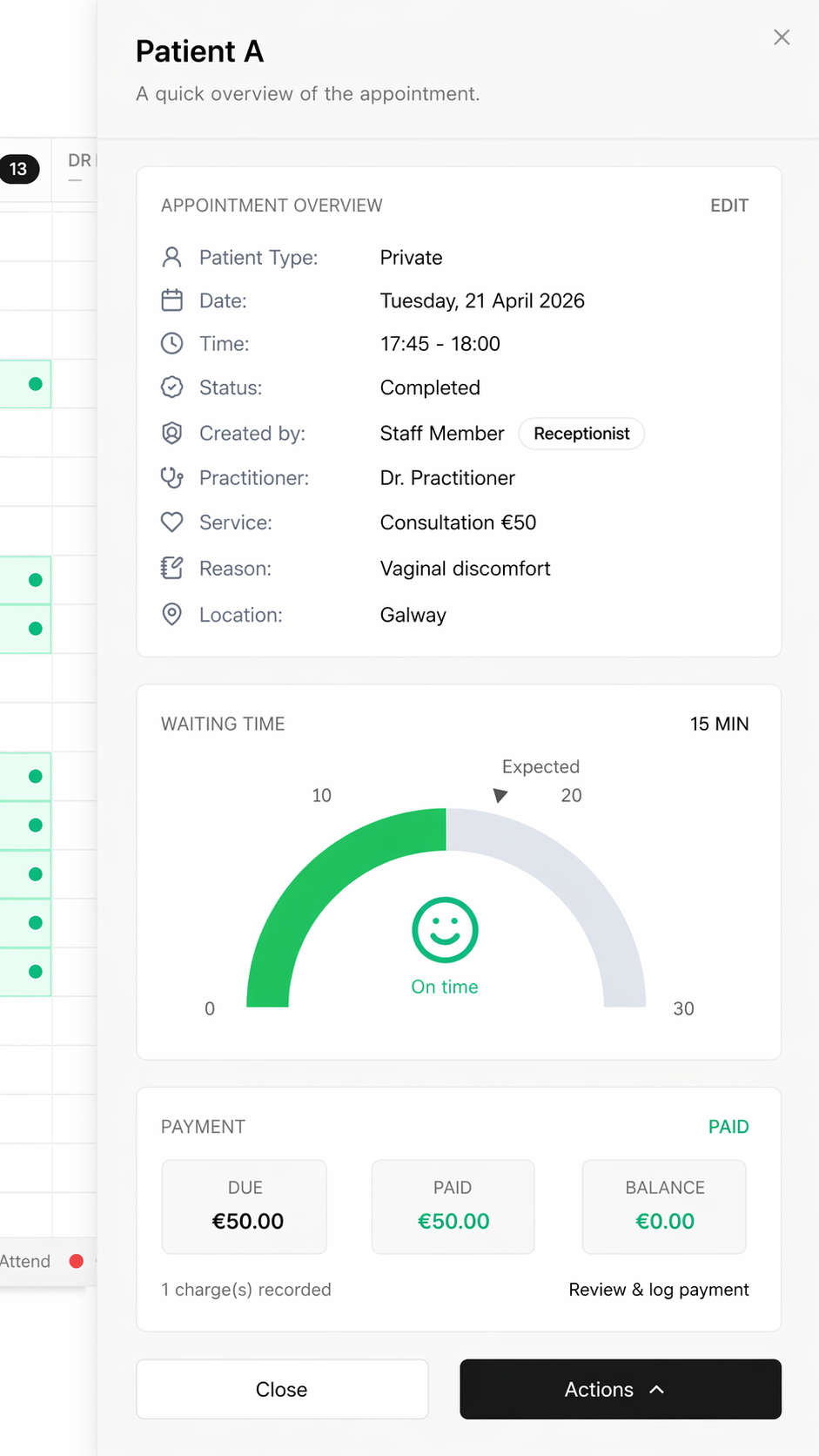Click the Receptionist role badge
The image size is (819, 1456).
pyautogui.click(x=581, y=434)
